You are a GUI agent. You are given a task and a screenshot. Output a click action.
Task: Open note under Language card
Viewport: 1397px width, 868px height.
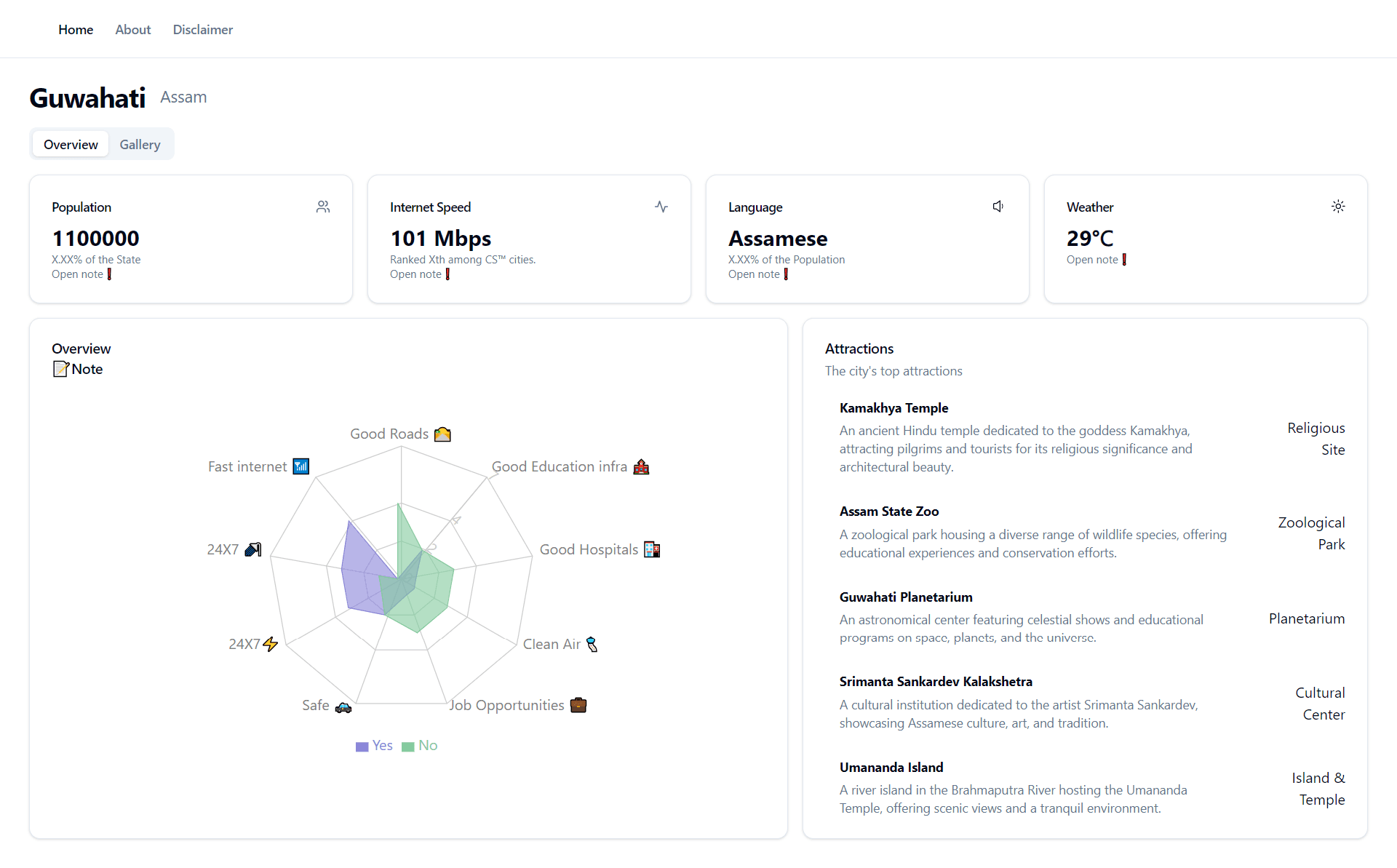tap(758, 274)
